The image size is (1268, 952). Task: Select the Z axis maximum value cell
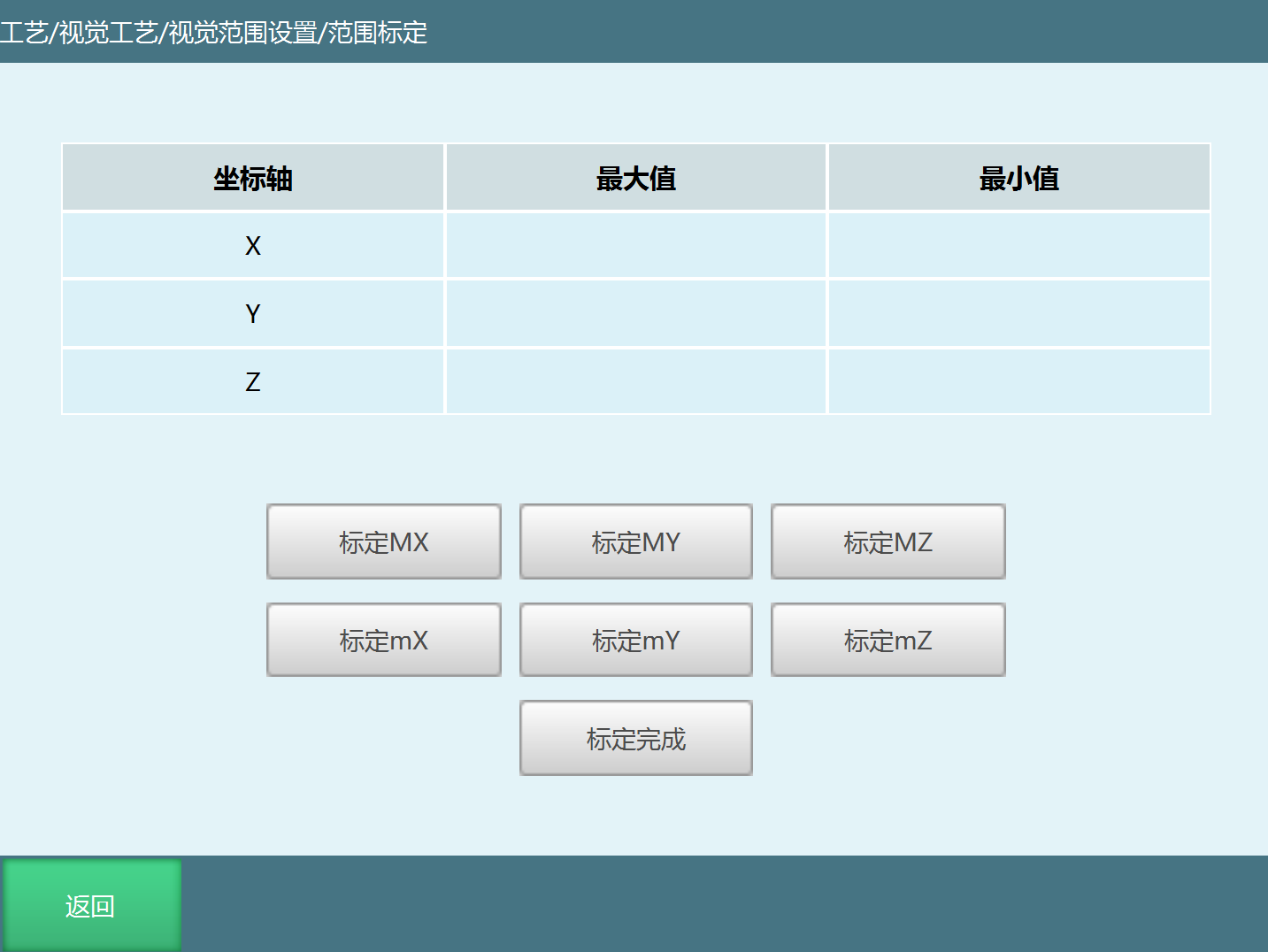[635, 382]
